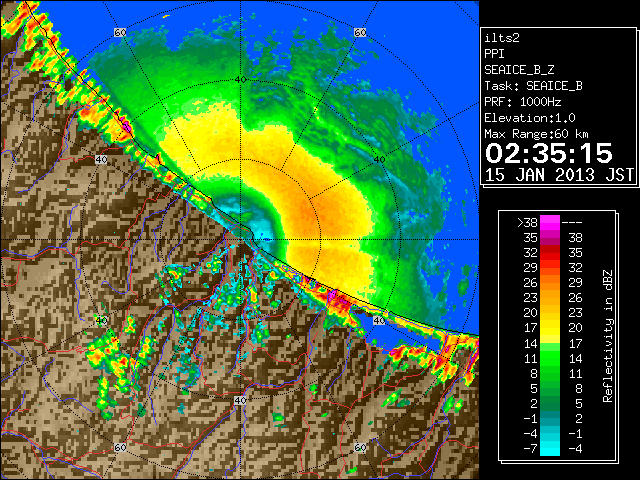Select the "Task: SEAICE_B" line

(533, 86)
